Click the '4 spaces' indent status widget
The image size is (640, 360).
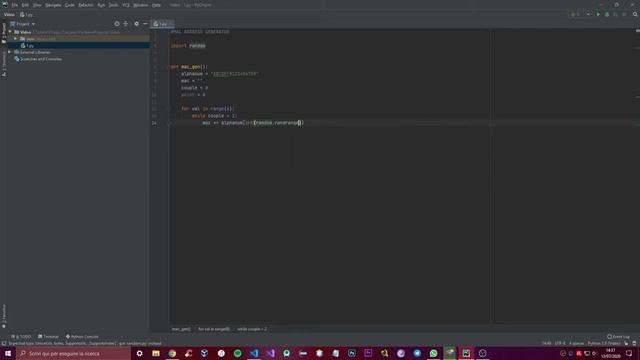click(x=576, y=344)
